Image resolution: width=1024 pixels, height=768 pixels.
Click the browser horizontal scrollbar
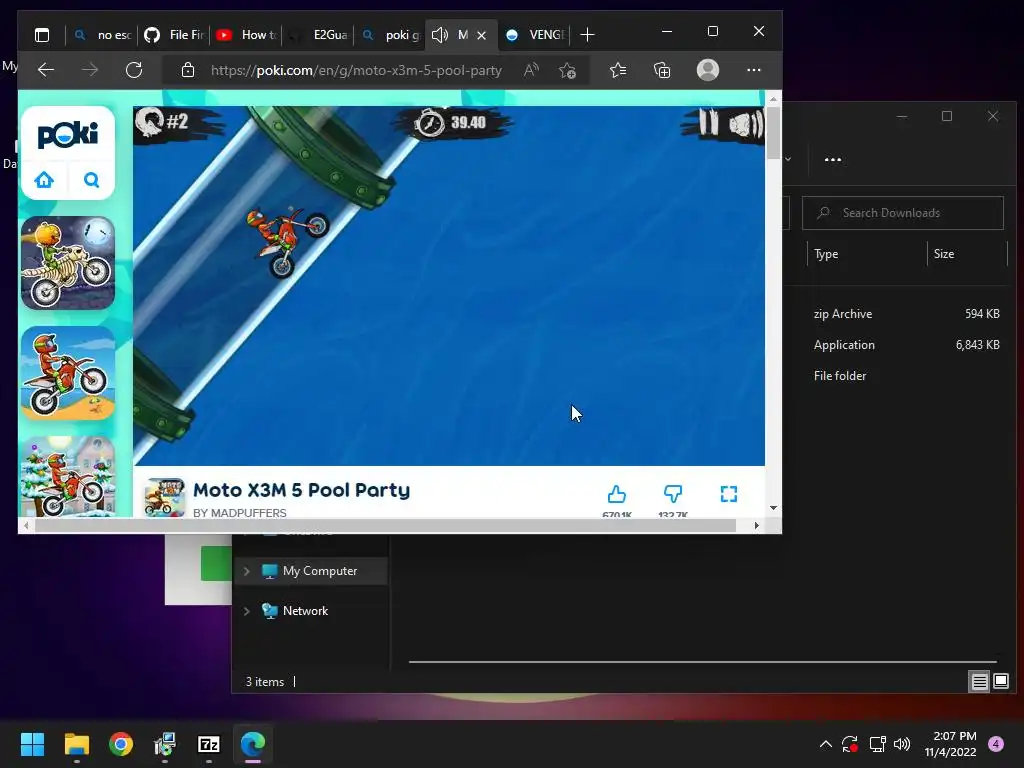[x=385, y=525]
